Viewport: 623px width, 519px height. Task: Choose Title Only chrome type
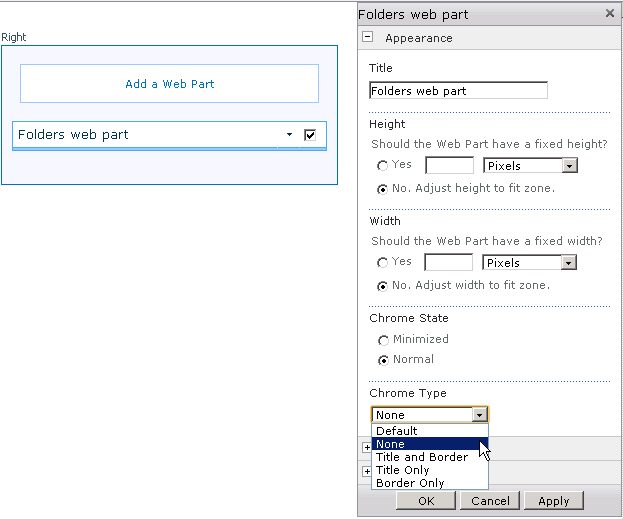point(402,470)
